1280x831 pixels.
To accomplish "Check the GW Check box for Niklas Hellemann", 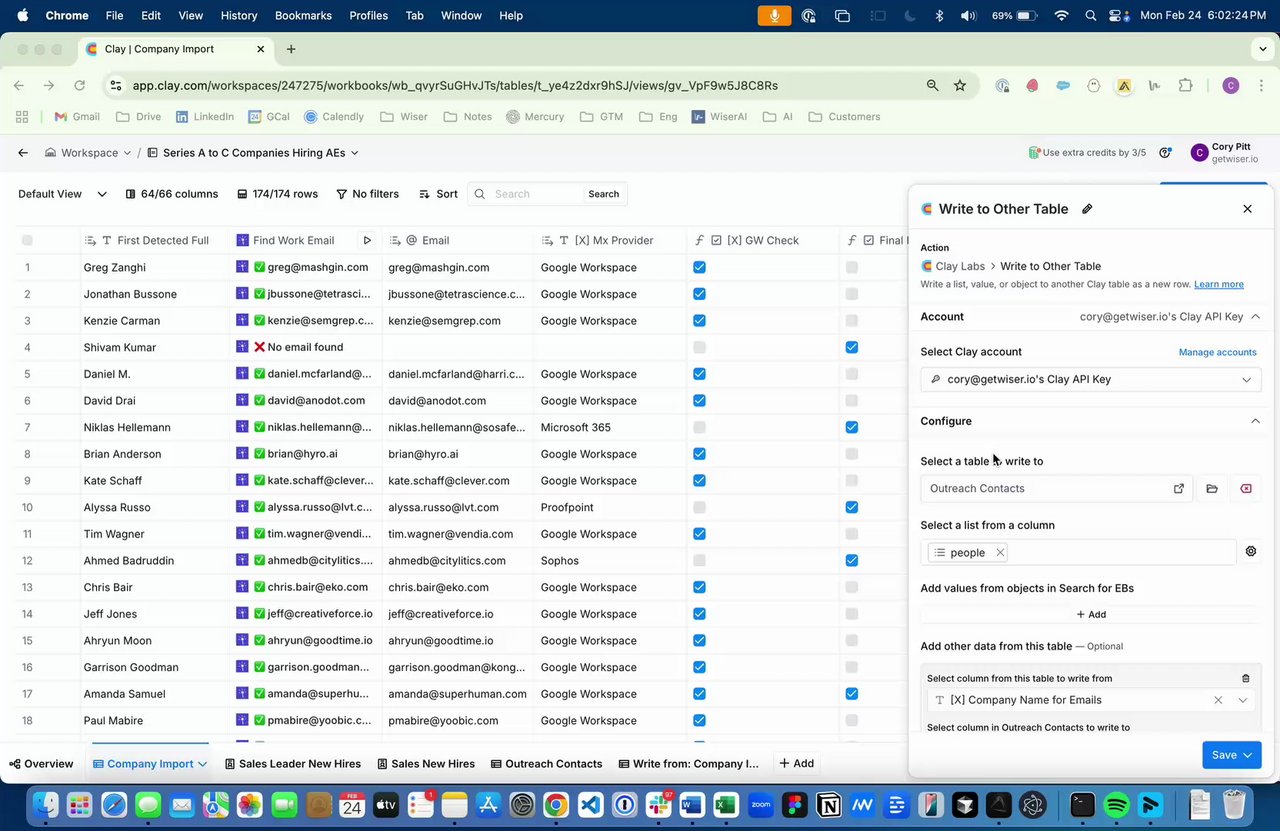I will point(699,427).
